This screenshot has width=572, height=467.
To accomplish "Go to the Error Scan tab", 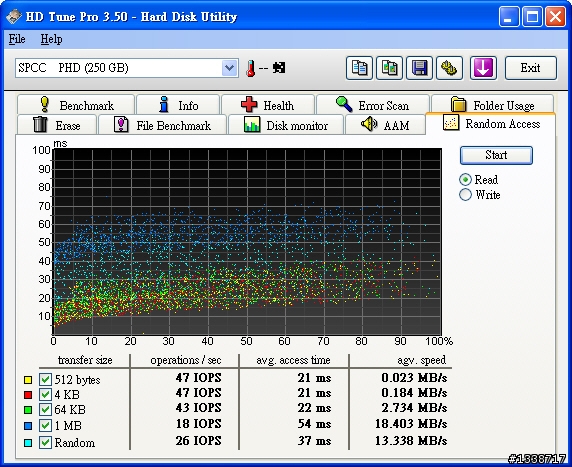I will [x=373, y=105].
